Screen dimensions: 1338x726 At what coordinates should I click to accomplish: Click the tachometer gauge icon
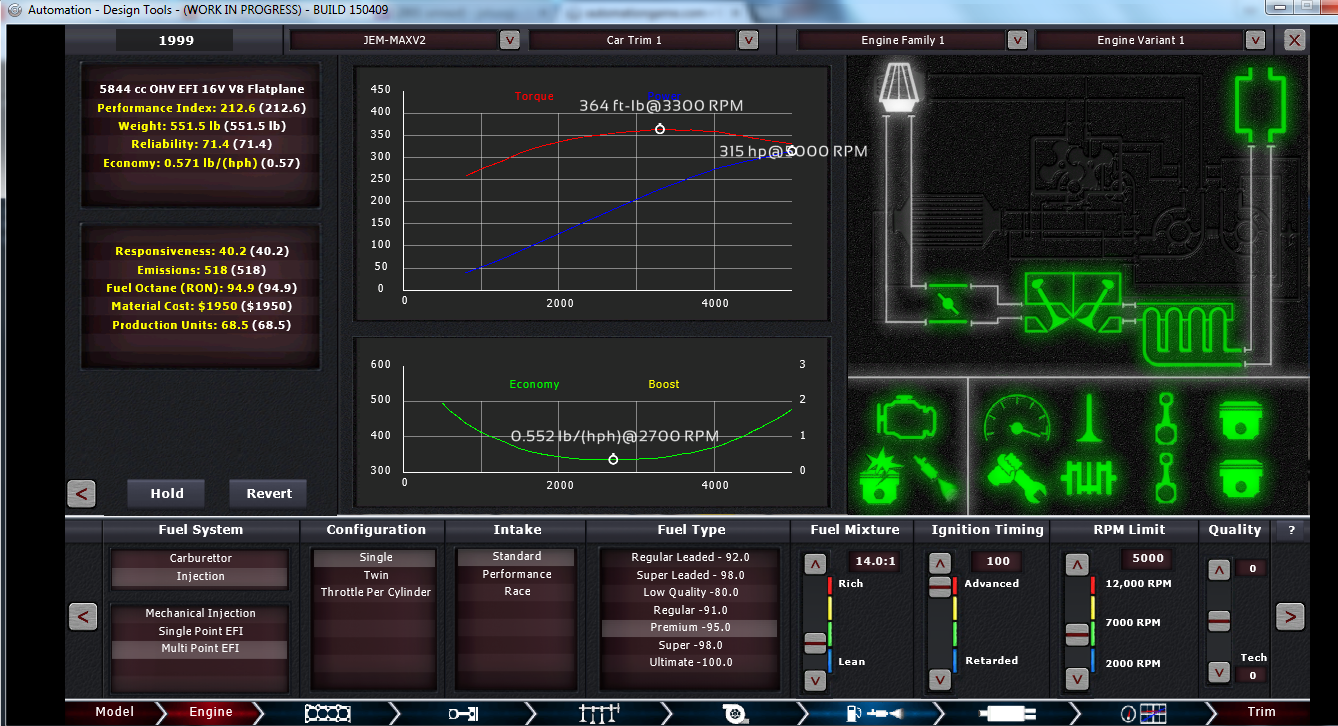(1017, 418)
